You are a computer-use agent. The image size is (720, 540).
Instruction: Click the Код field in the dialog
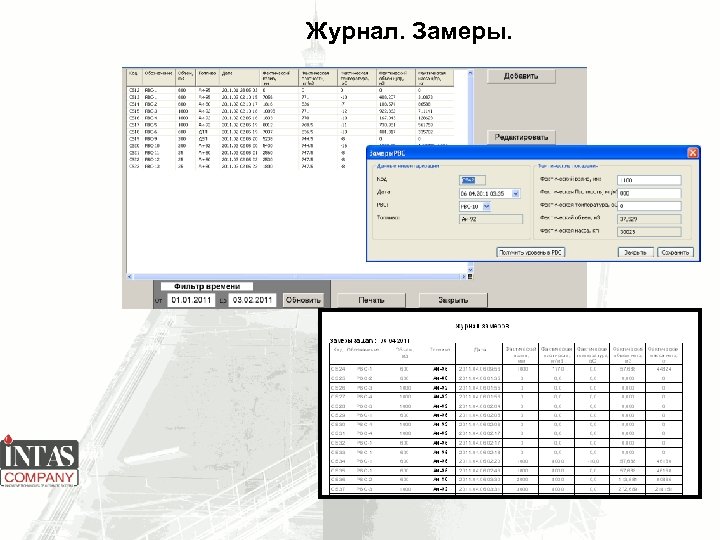point(472,180)
